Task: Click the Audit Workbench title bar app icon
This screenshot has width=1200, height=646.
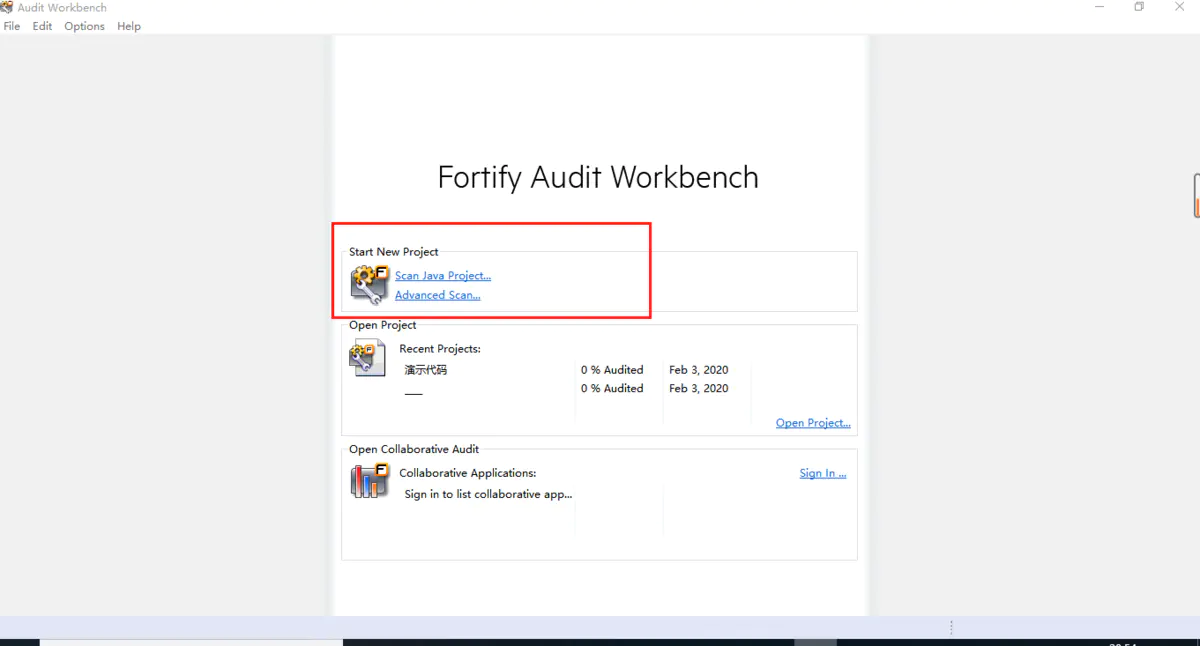Action: point(7,7)
